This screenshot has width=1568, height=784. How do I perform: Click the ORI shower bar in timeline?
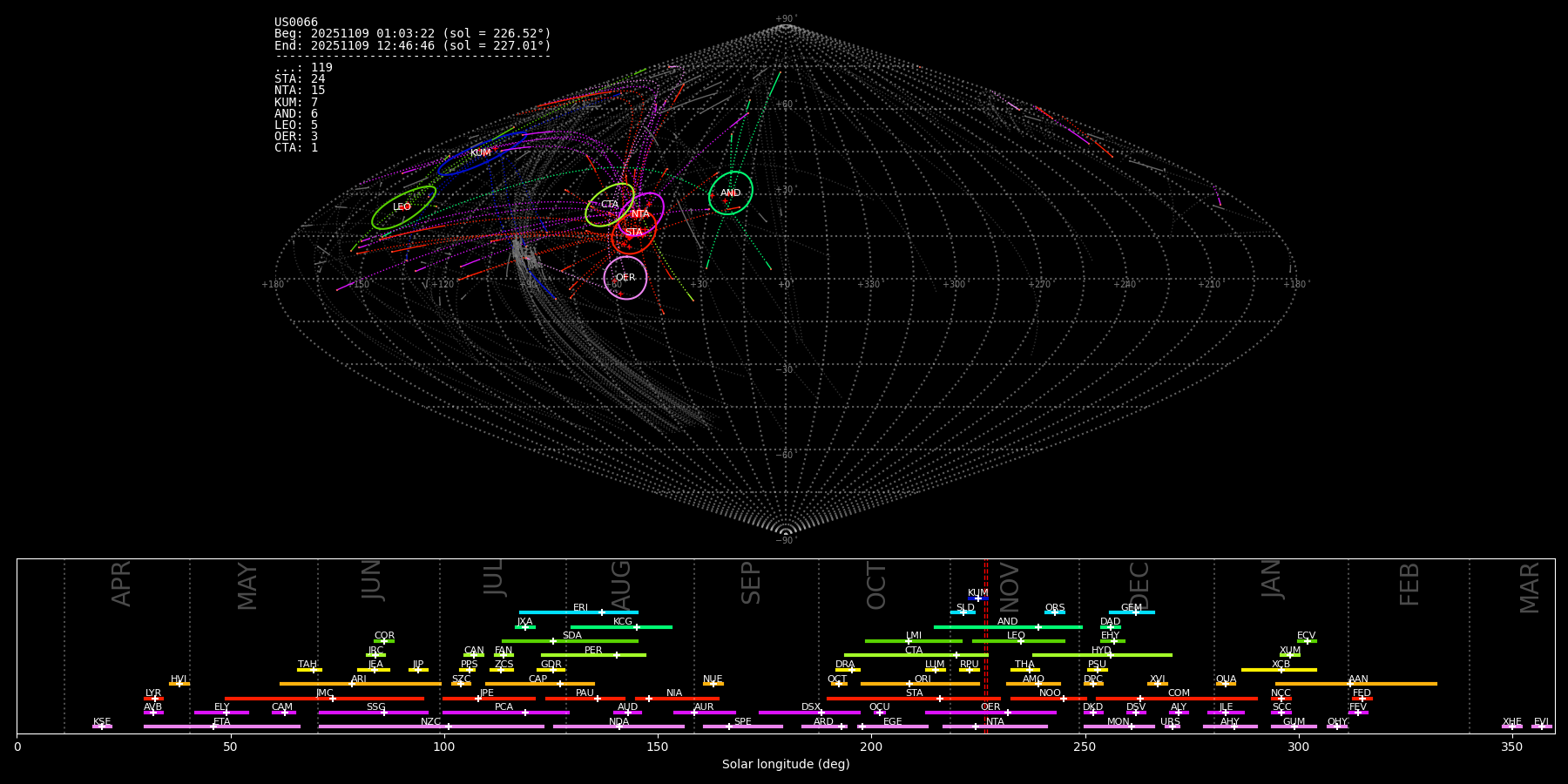(x=920, y=684)
